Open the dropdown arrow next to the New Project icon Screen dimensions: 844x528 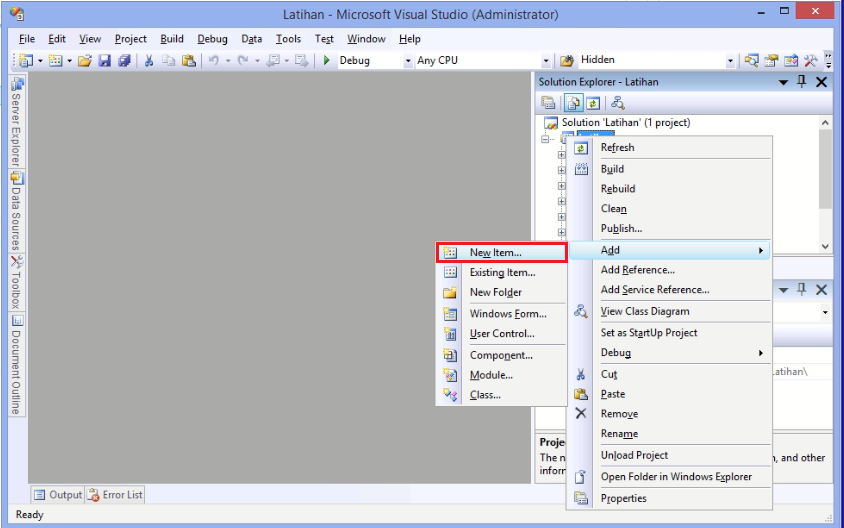pos(40,60)
